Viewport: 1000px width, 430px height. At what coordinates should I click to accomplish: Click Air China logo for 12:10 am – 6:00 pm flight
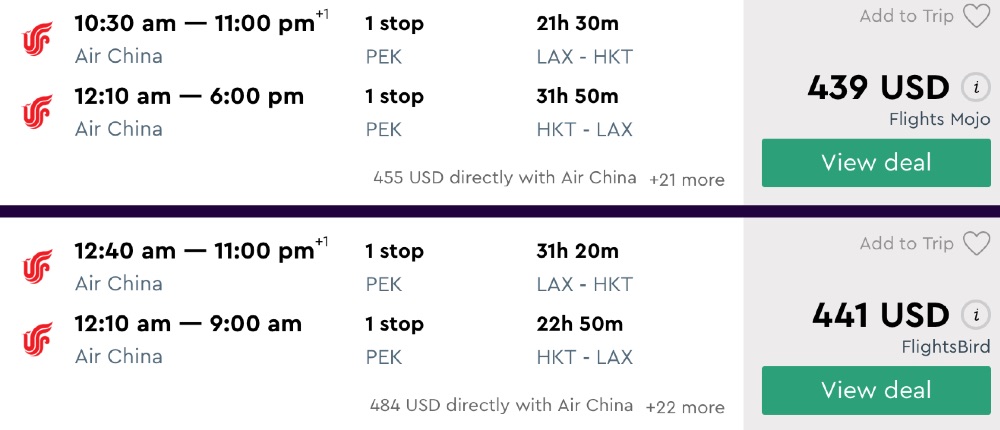pyautogui.click(x=38, y=112)
